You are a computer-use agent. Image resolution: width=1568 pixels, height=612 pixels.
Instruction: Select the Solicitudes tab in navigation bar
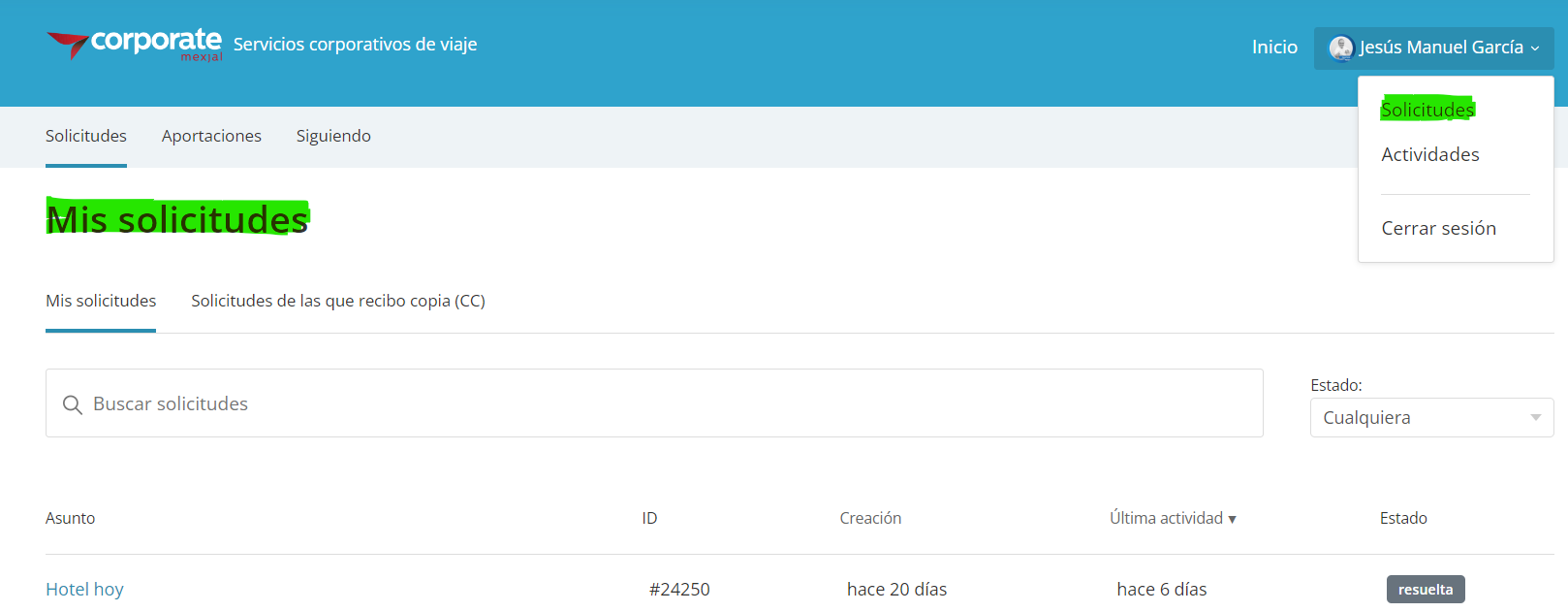pos(86,136)
